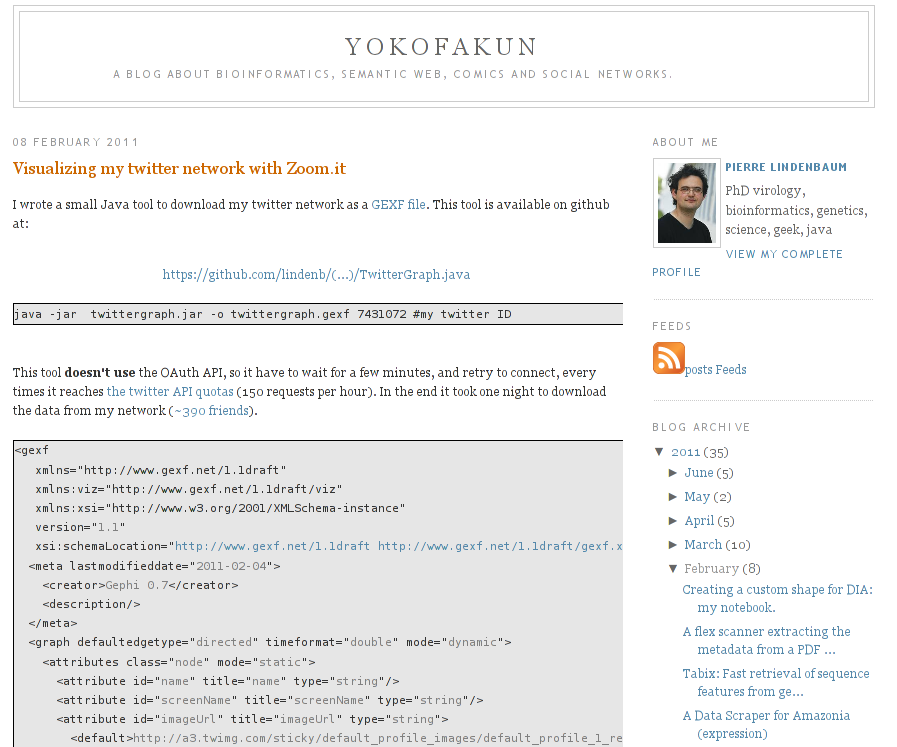Open the twitter API quotas link

(170, 391)
